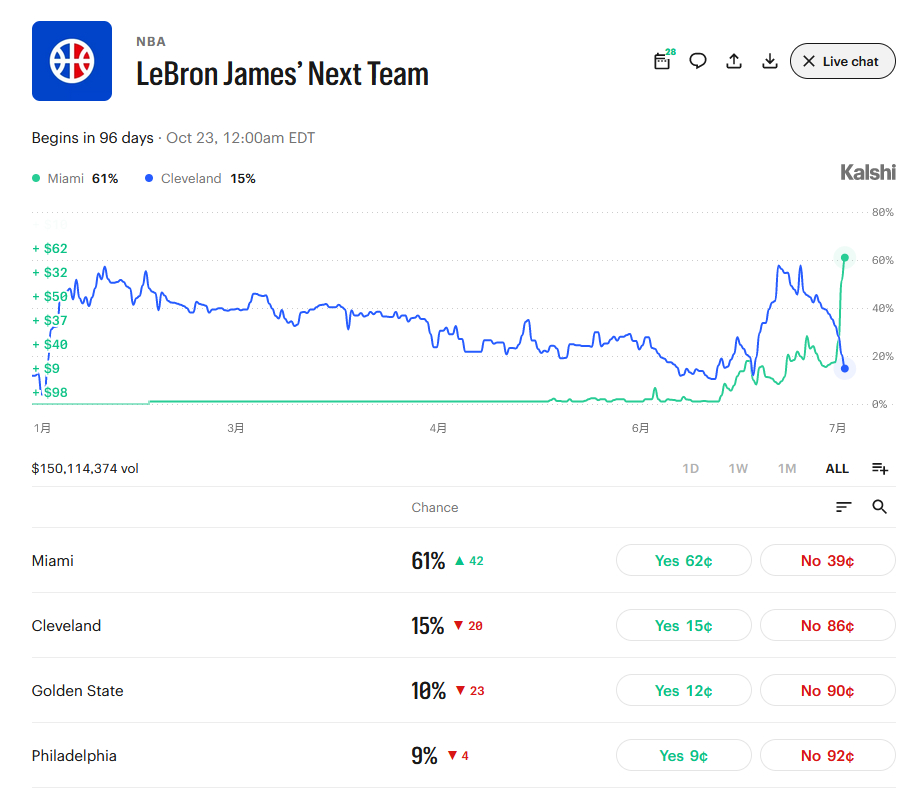Viewport: 924px width, 799px height.
Task: Click the Philadelphia row name
Action: tap(74, 755)
